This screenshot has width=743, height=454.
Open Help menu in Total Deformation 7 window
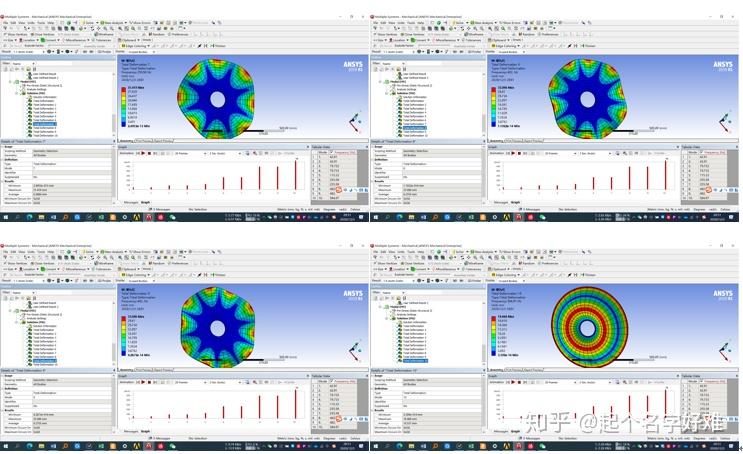(51, 22)
